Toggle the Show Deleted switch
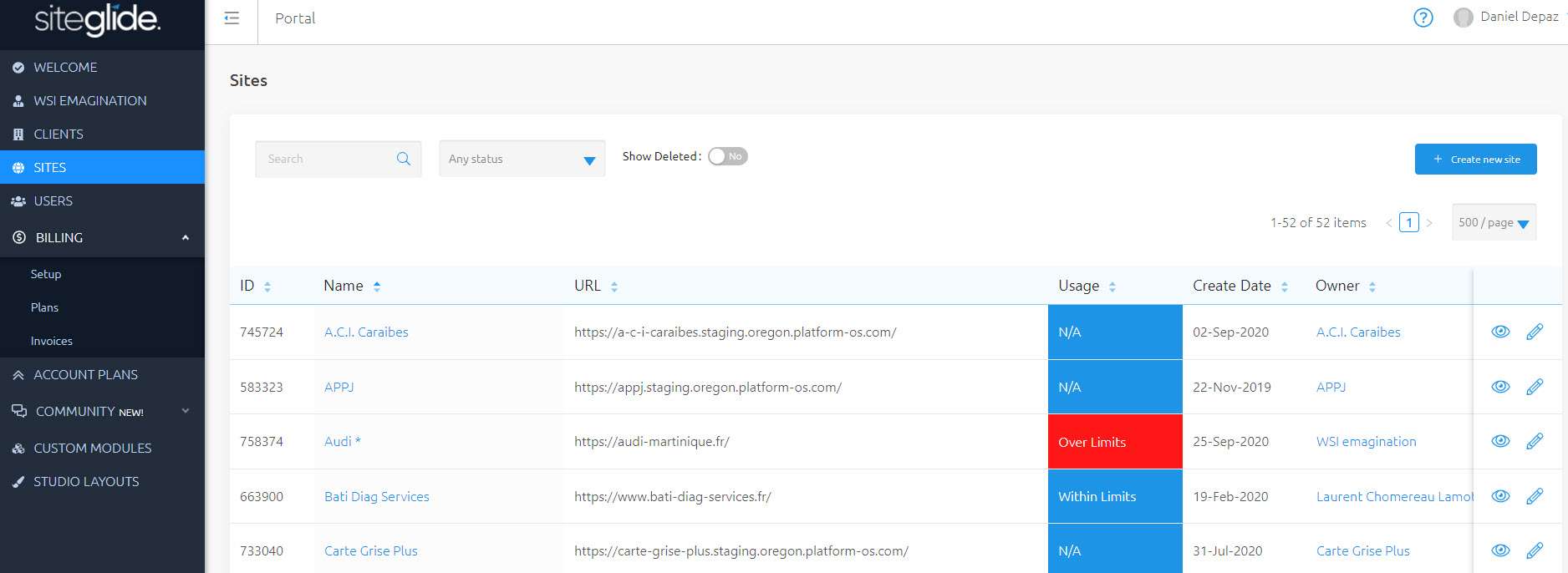 [x=727, y=156]
